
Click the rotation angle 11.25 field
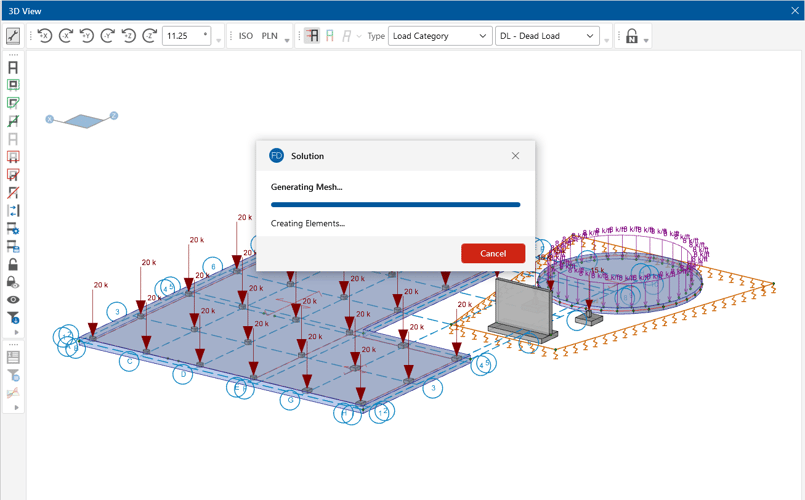coord(186,36)
